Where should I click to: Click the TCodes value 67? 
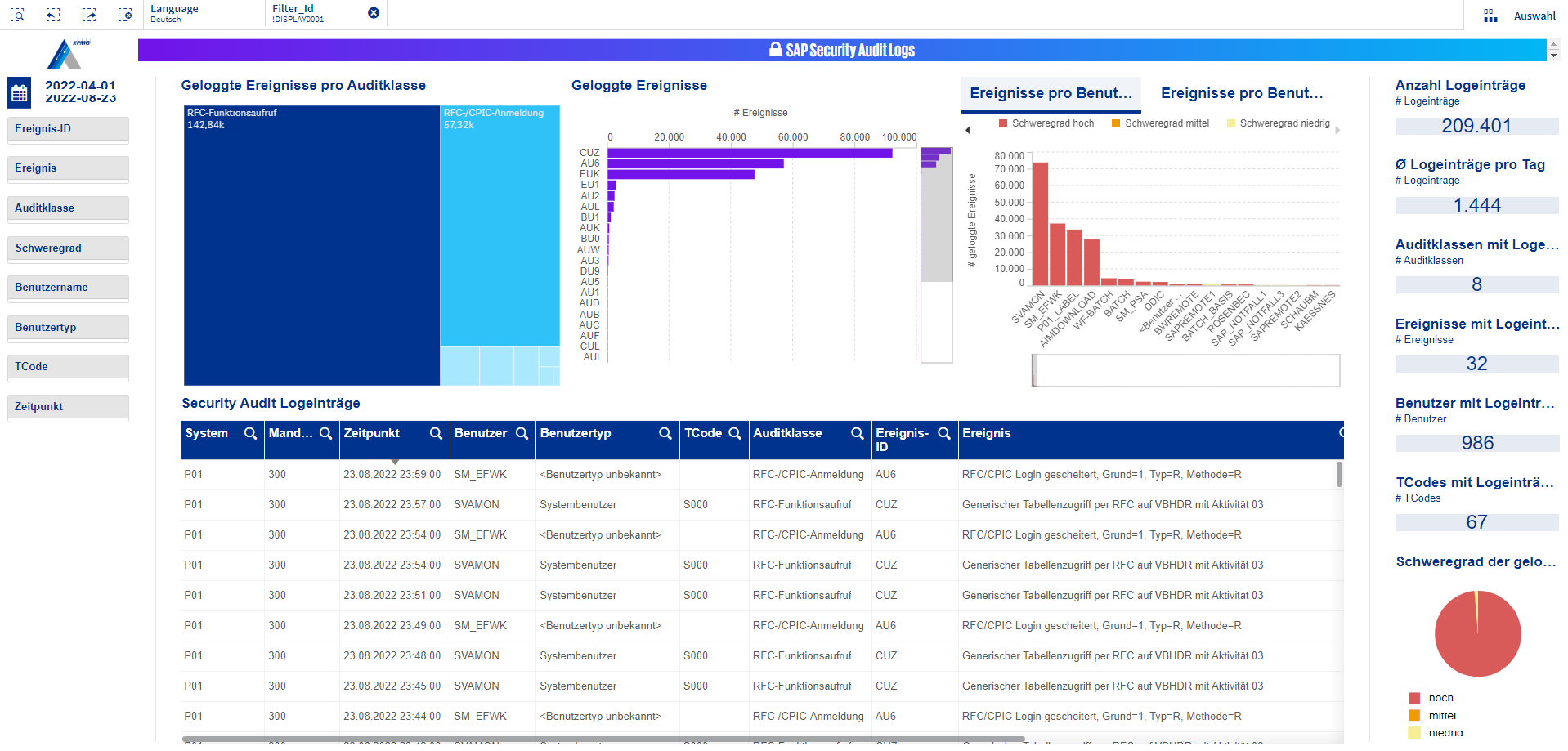click(x=1476, y=522)
